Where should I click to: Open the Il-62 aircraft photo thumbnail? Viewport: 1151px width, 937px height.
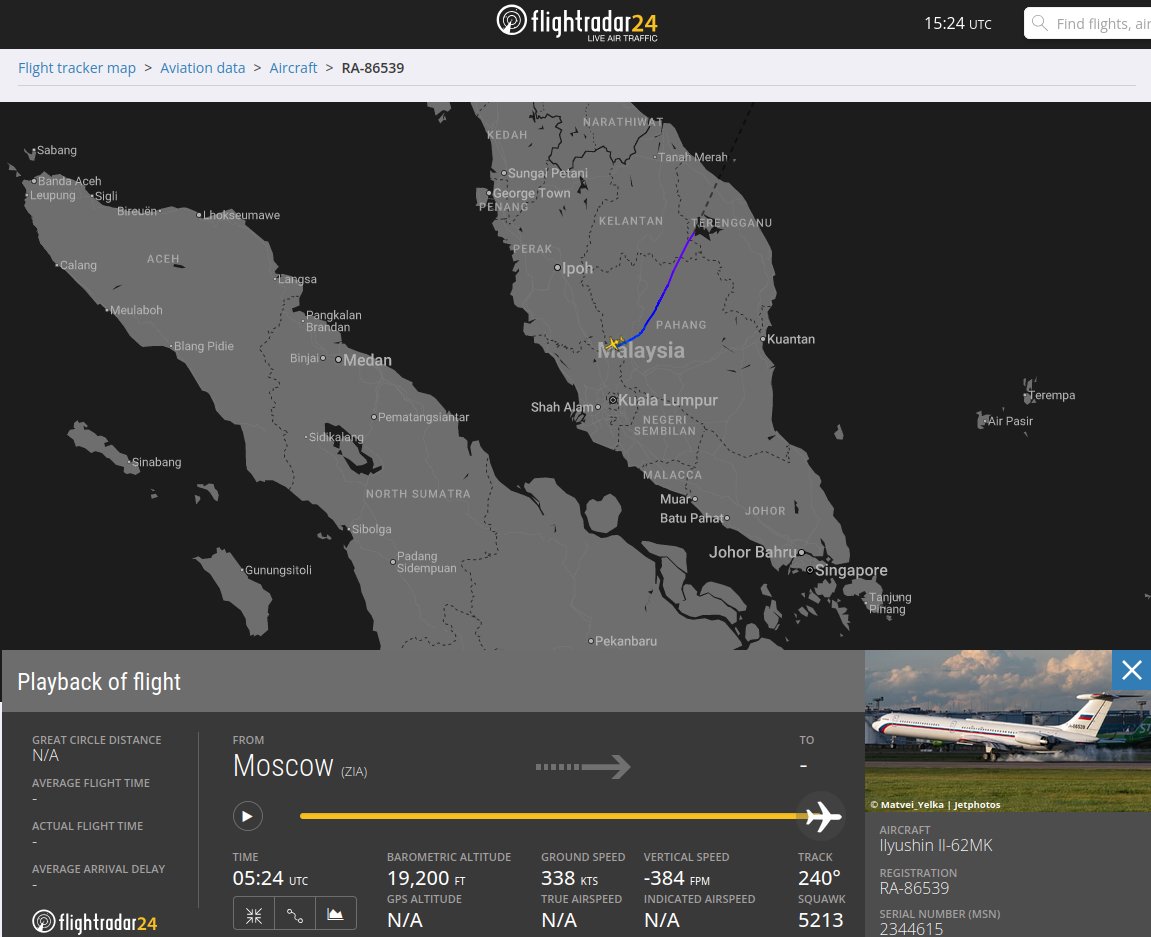1008,731
